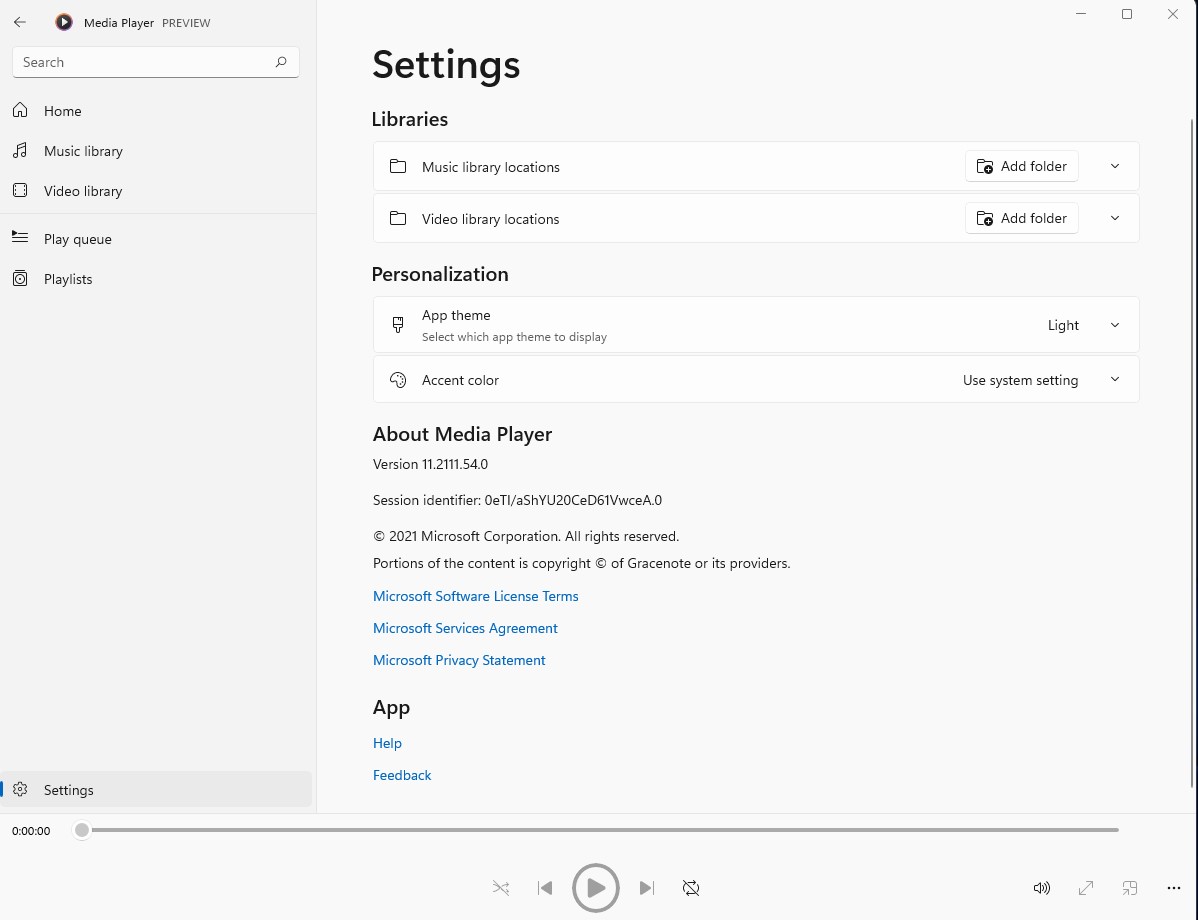Screen dimensions: 1198x920
Task: Click the playback seek slider track
Action: pyautogui.click(x=600, y=830)
